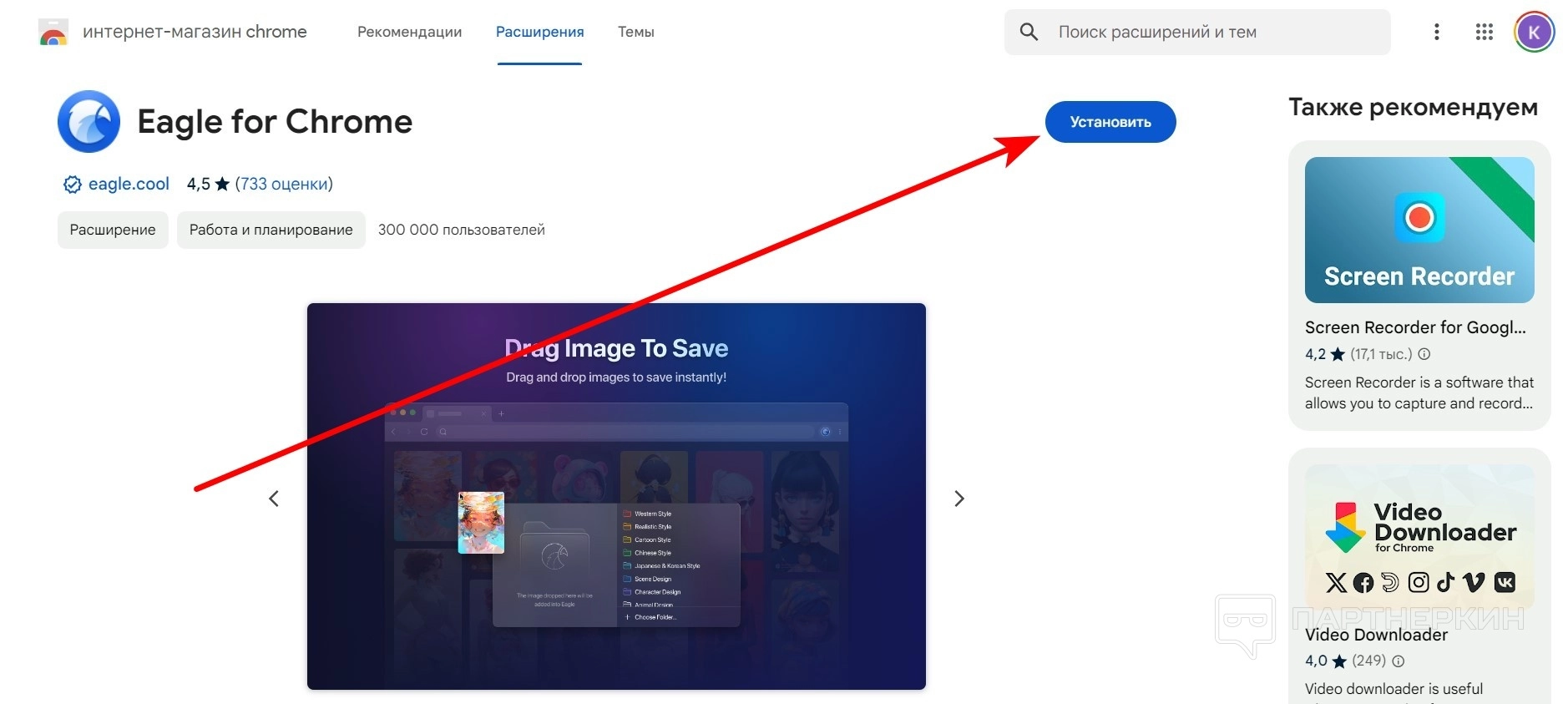1568x704 pixels.
Task: Focus the Поиск расширений и тем field
Action: [1197, 32]
